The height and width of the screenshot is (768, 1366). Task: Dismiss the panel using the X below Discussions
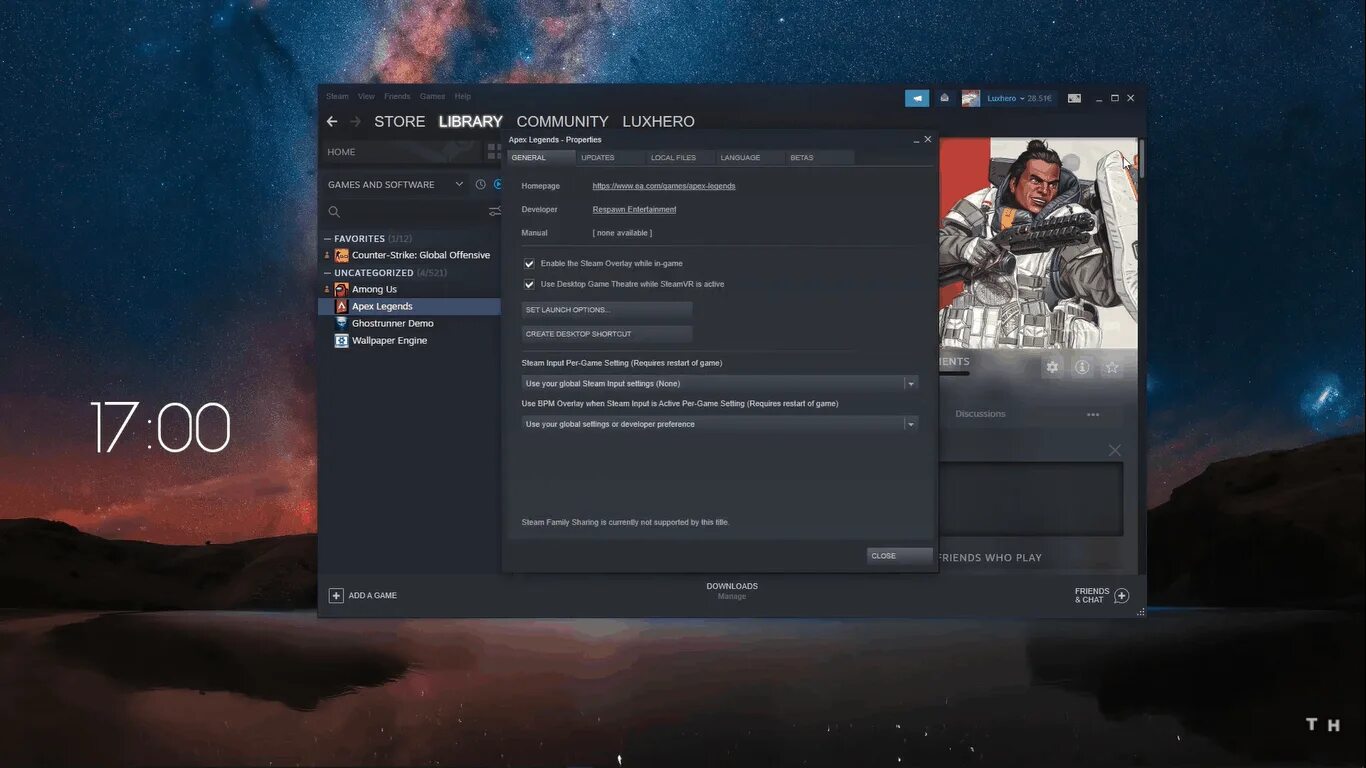pyautogui.click(x=1115, y=450)
